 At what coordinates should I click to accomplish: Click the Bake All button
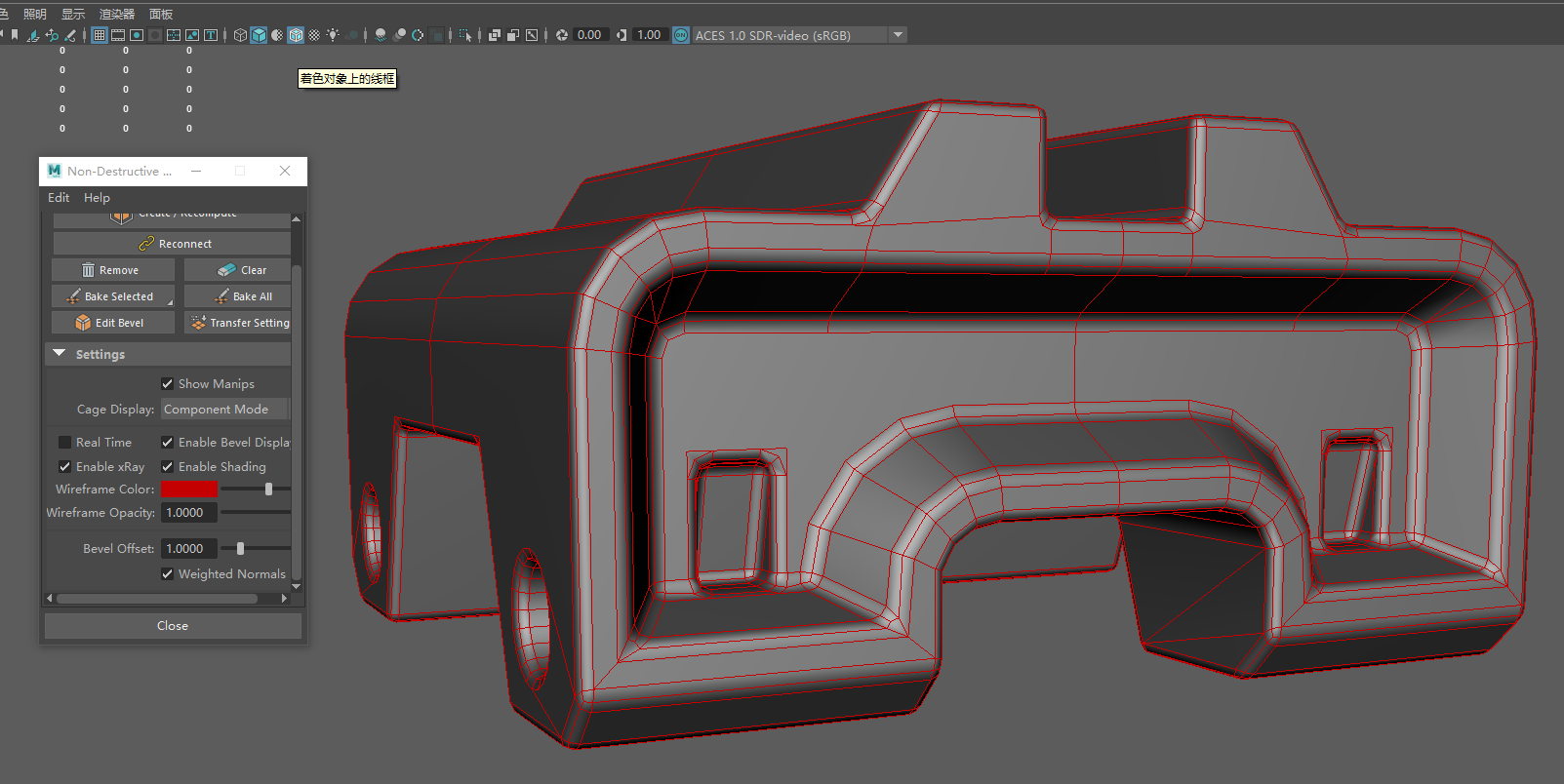pos(238,296)
